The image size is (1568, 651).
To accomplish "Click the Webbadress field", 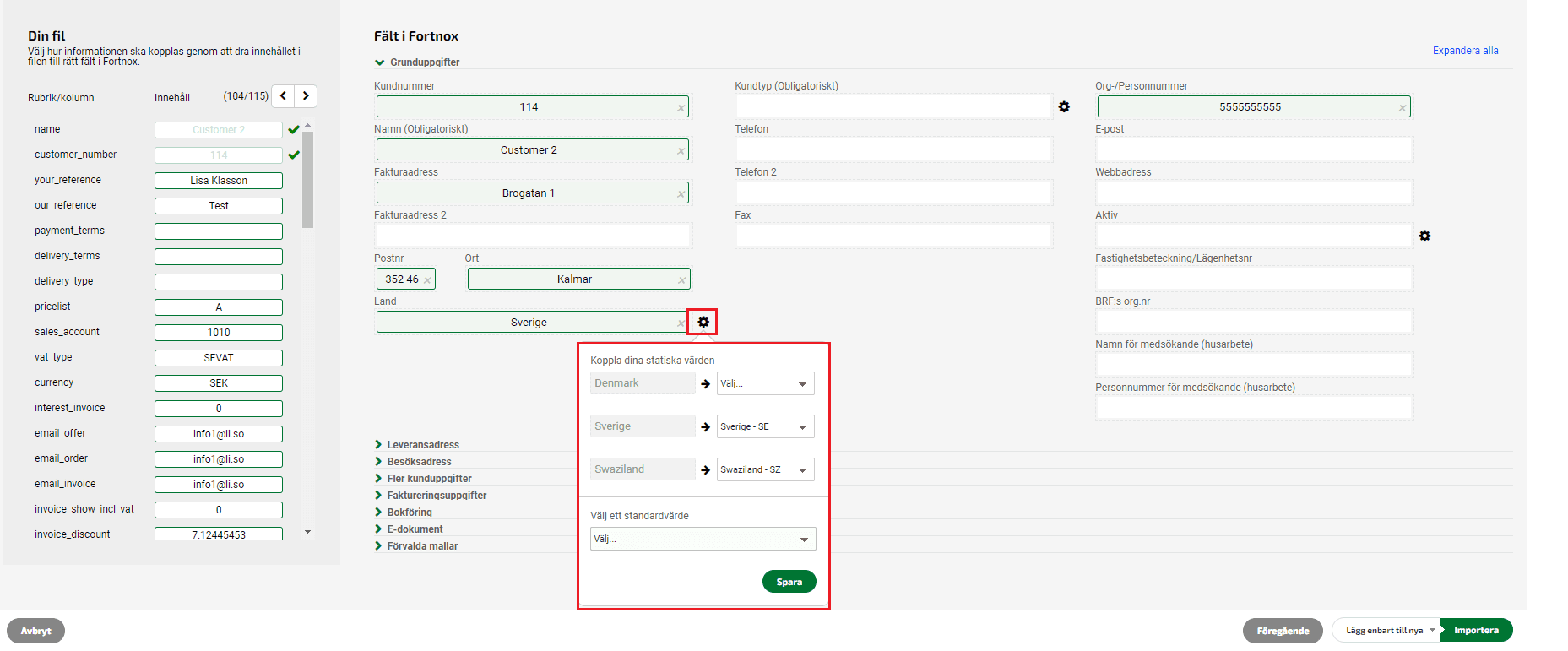I will coord(1254,193).
